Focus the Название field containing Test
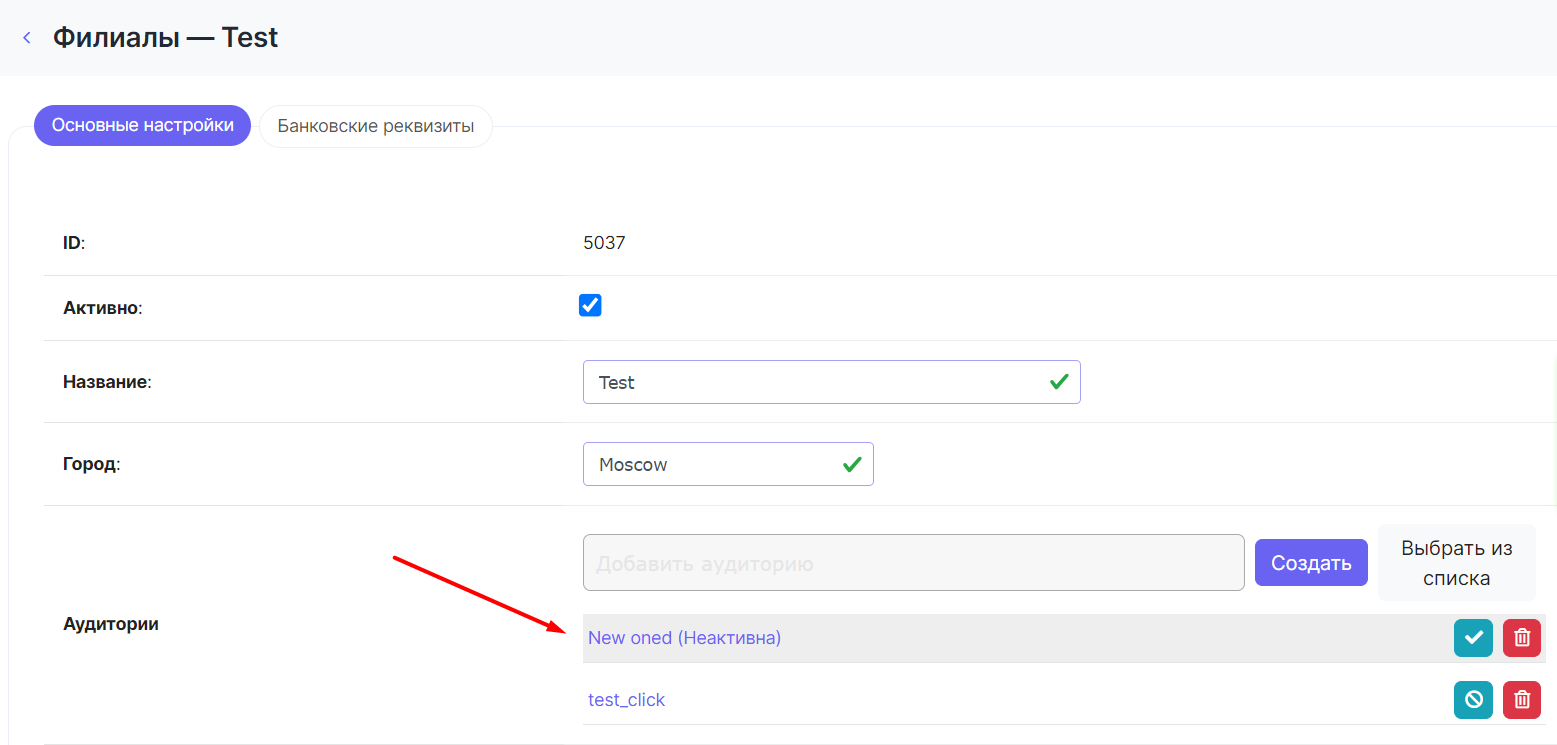This screenshot has height=745, width=1557. (832, 382)
